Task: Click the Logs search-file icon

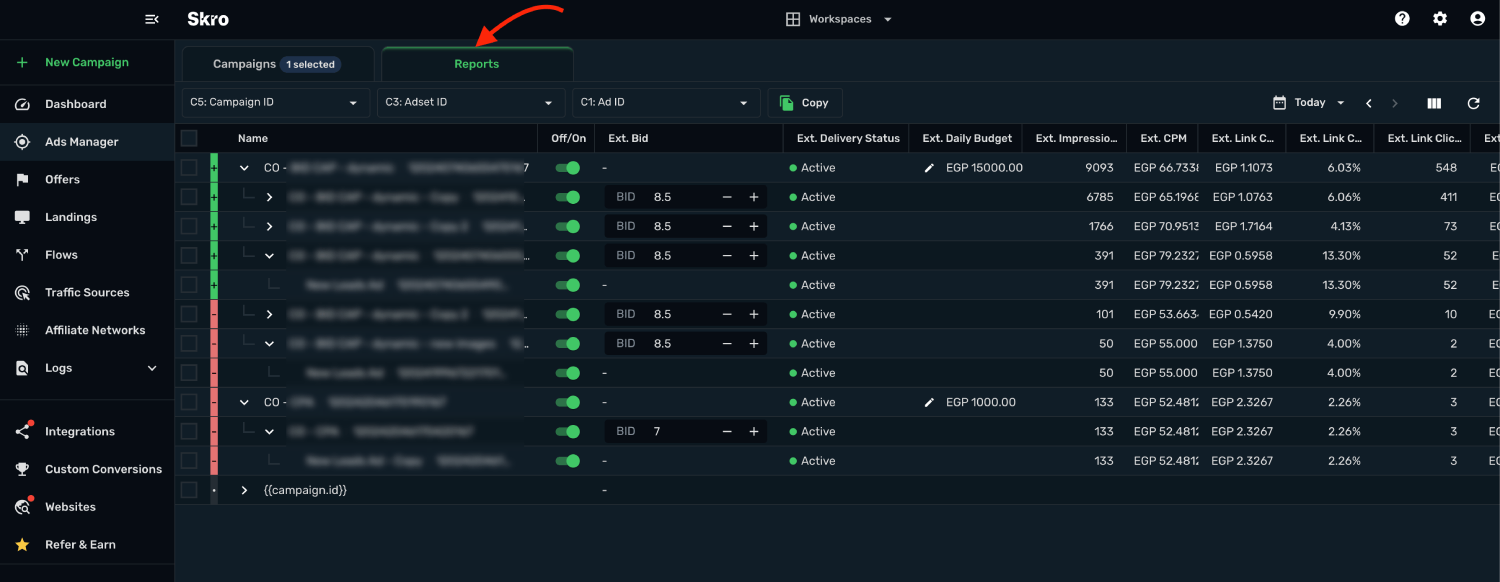Action: tap(22, 368)
